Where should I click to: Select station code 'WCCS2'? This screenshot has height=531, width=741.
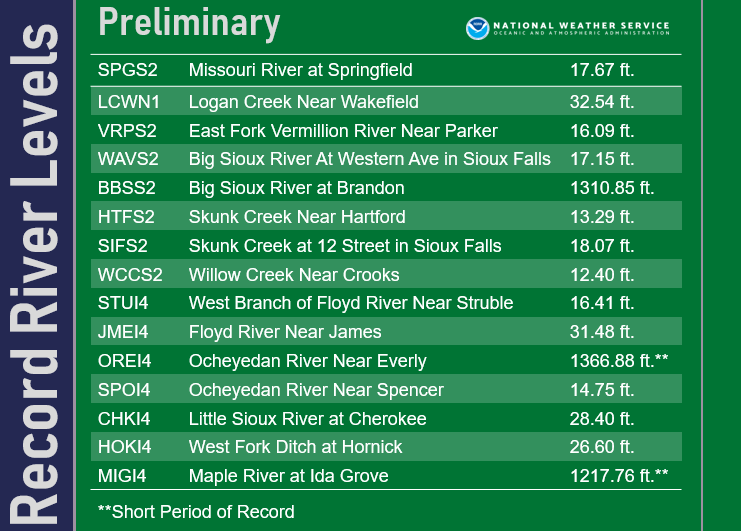coord(130,274)
